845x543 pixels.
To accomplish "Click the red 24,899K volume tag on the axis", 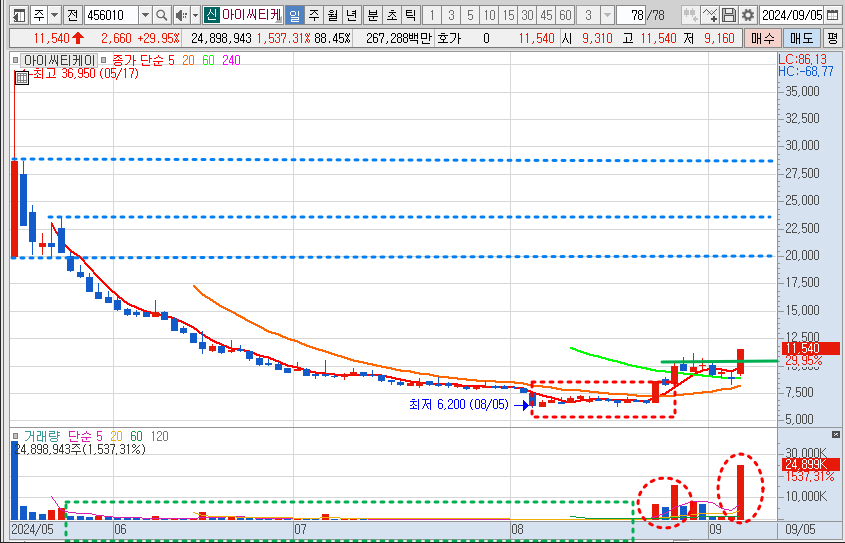I will [x=809, y=464].
